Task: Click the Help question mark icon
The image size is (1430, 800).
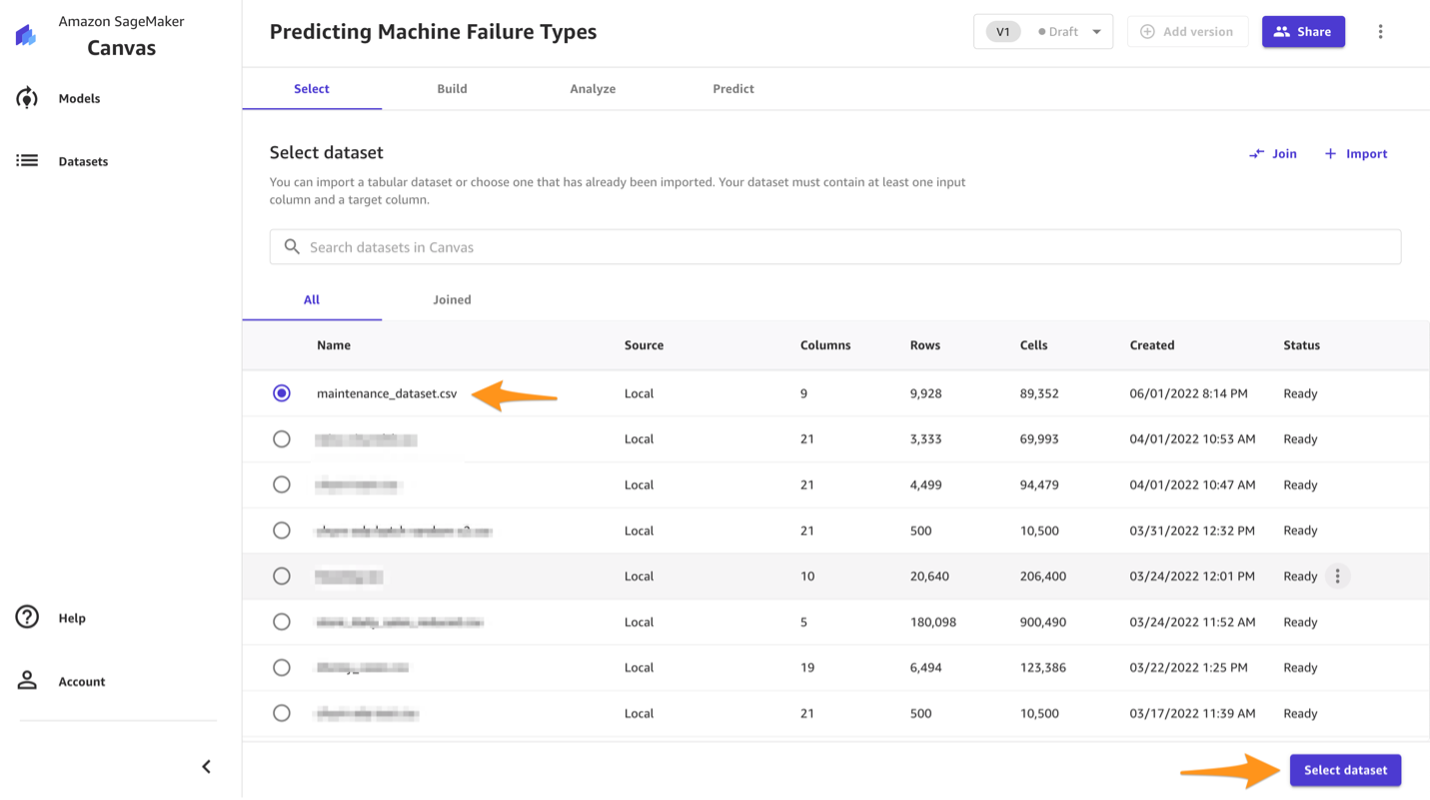Action: [27, 617]
